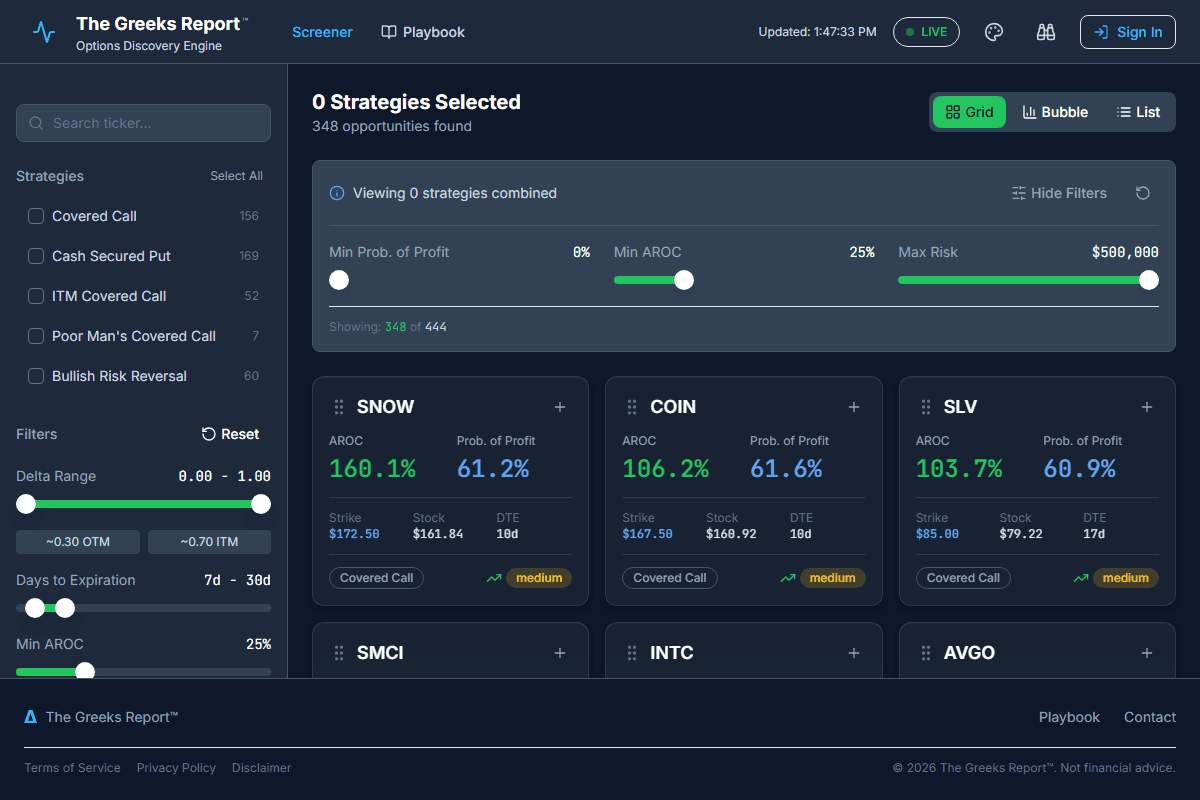Click the binoculars watchlist icon
The image size is (1200, 800).
[1045, 31]
